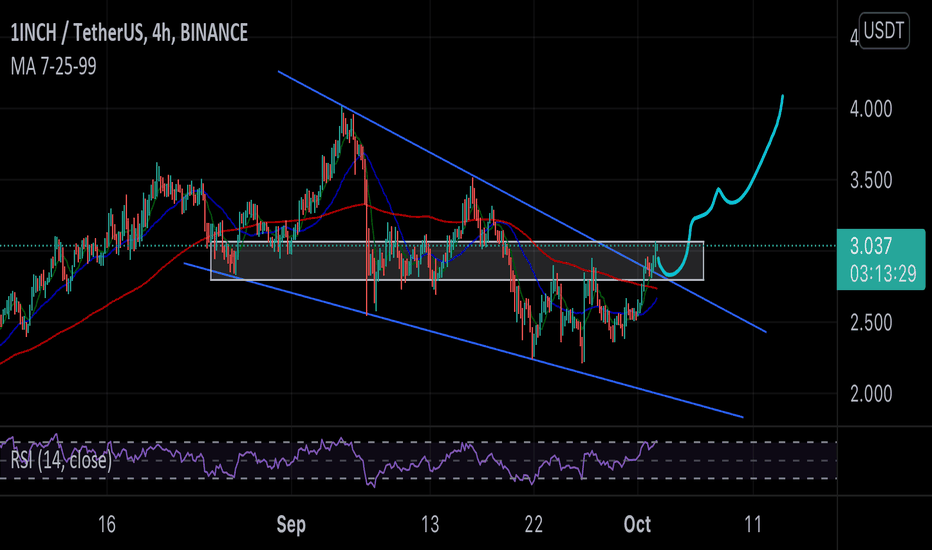This screenshot has width=932, height=550.
Task: Click the 16 date label on time axis
Action: 106,524
